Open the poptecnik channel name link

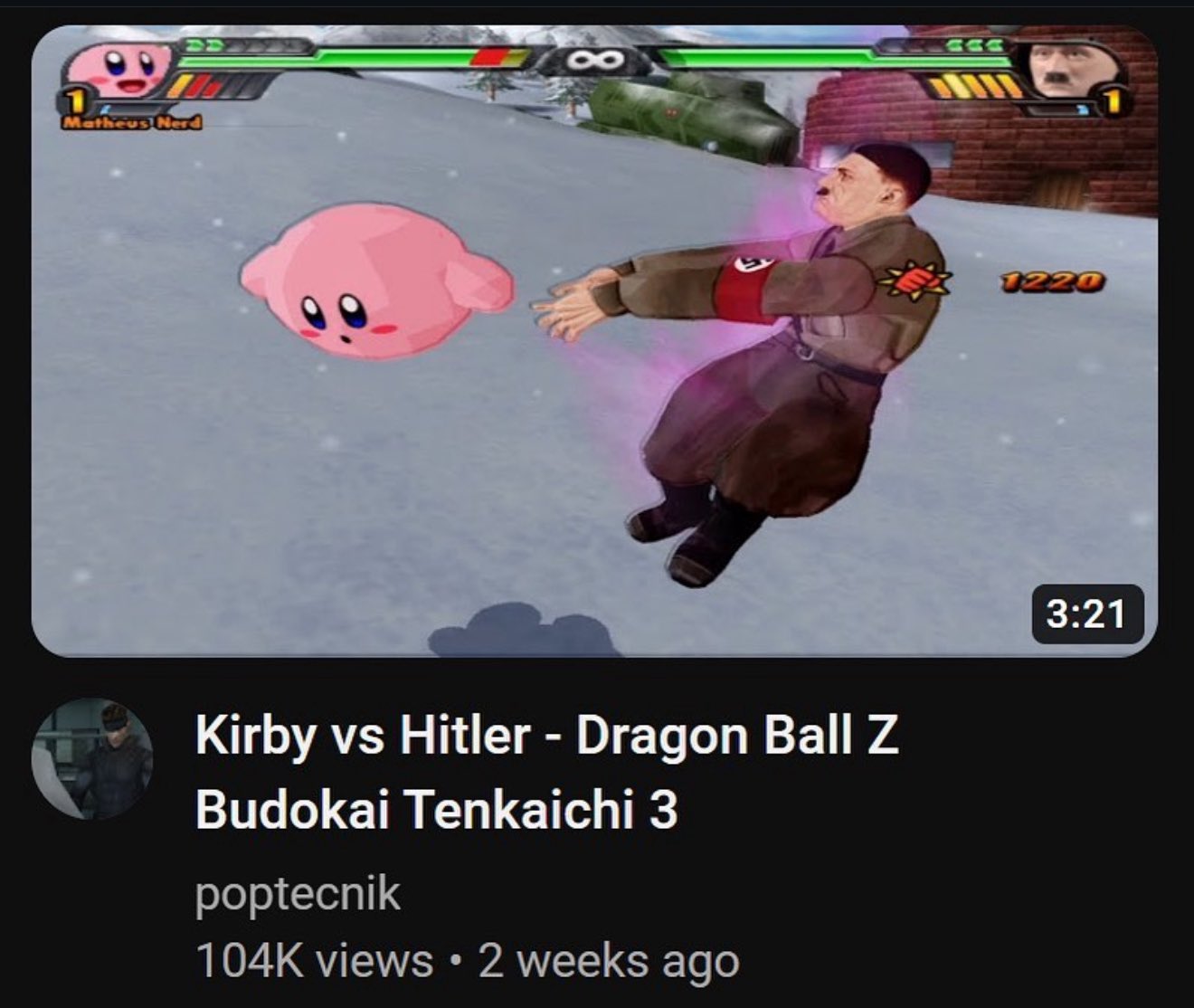[298, 893]
